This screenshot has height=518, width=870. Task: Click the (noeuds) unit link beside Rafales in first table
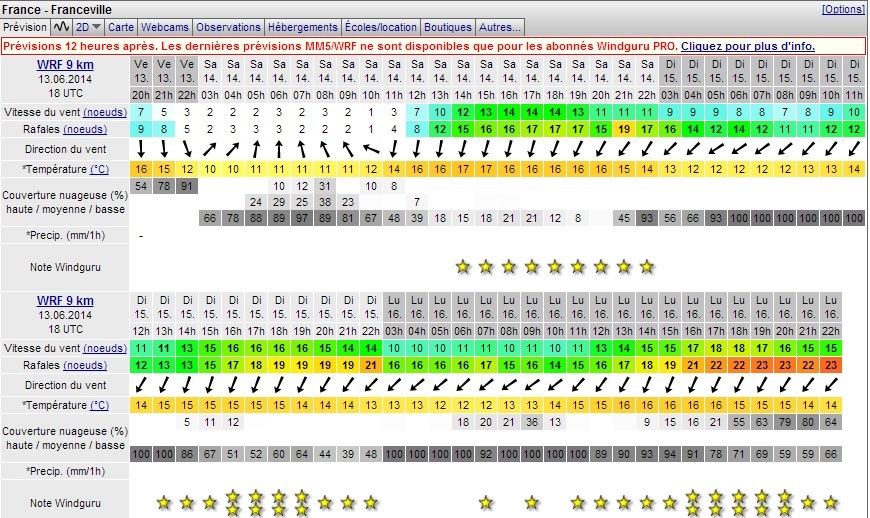87,130
